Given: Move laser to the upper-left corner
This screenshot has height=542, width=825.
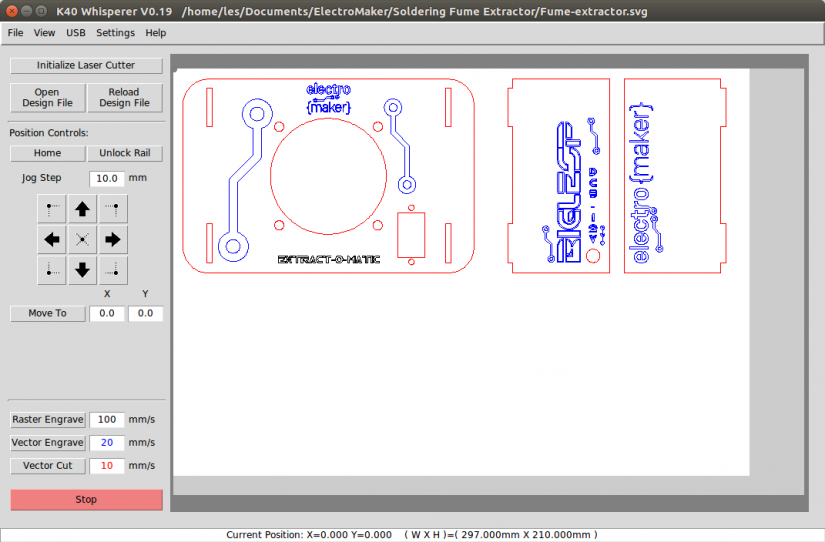Looking at the screenshot, I should pos(53,210).
